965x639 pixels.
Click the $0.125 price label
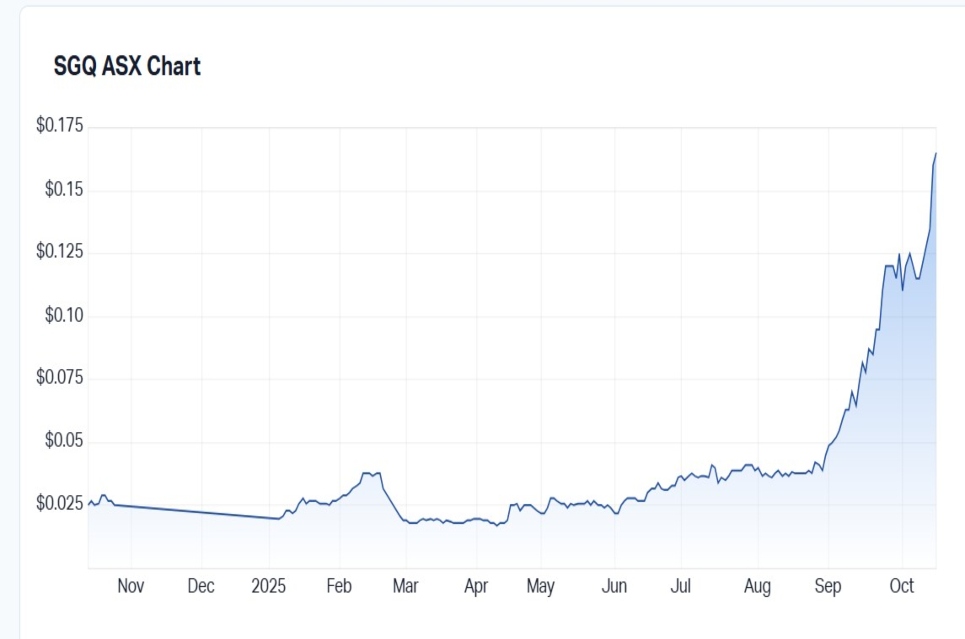tap(60, 252)
